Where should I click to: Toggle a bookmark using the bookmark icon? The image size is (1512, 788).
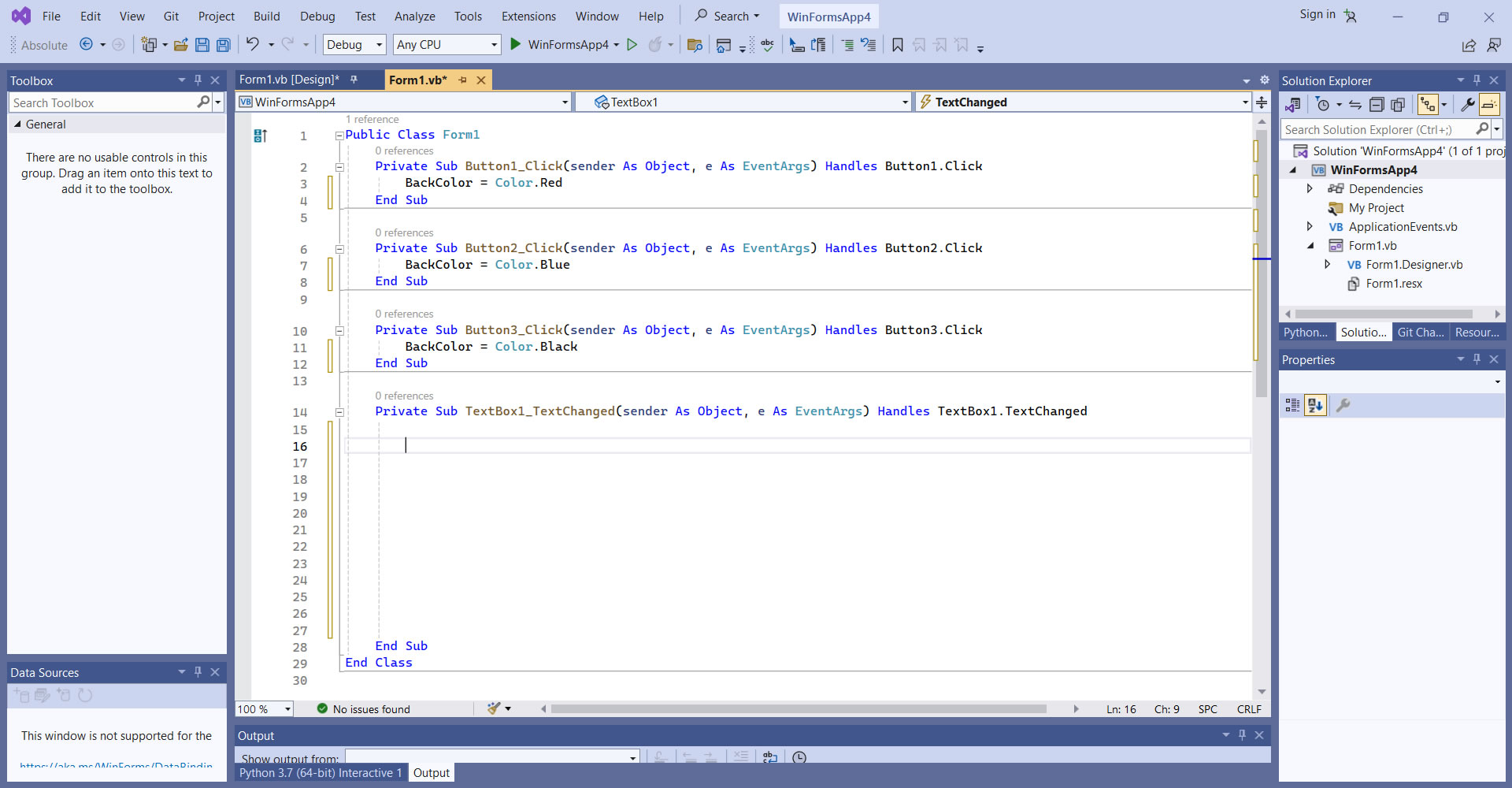coord(897,45)
